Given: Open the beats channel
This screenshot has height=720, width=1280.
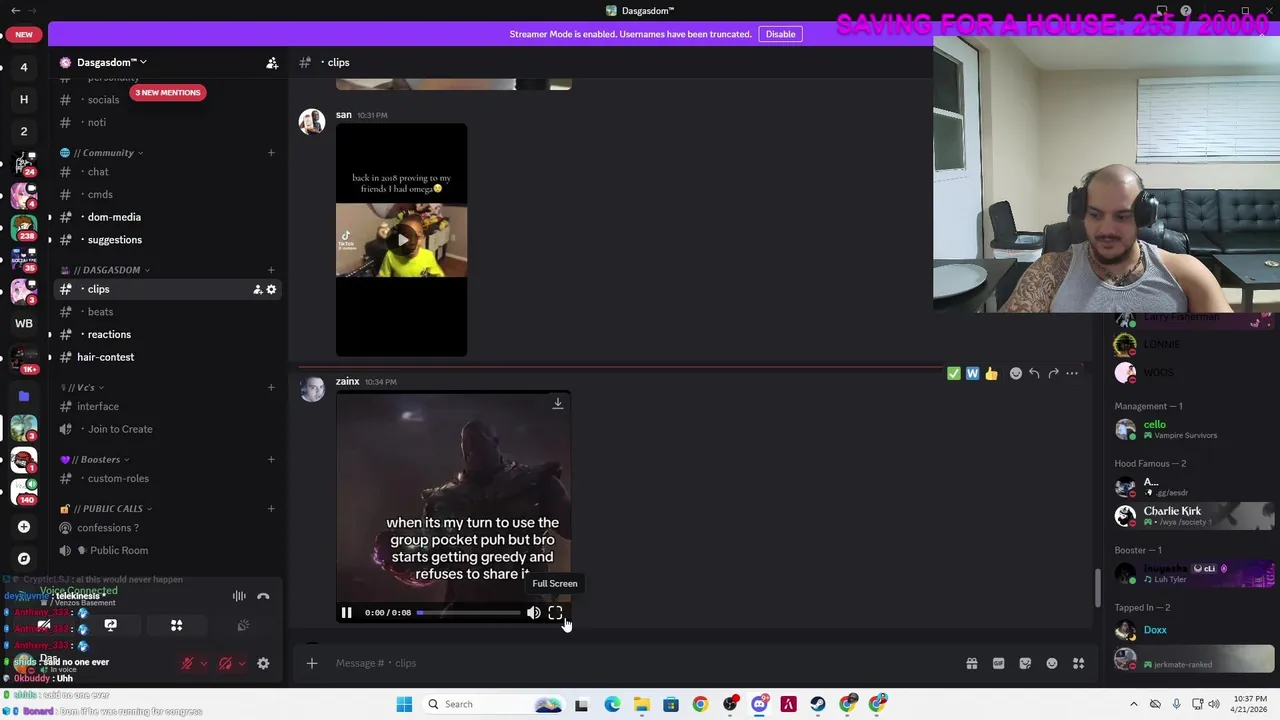Looking at the screenshot, I should (167, 312).
